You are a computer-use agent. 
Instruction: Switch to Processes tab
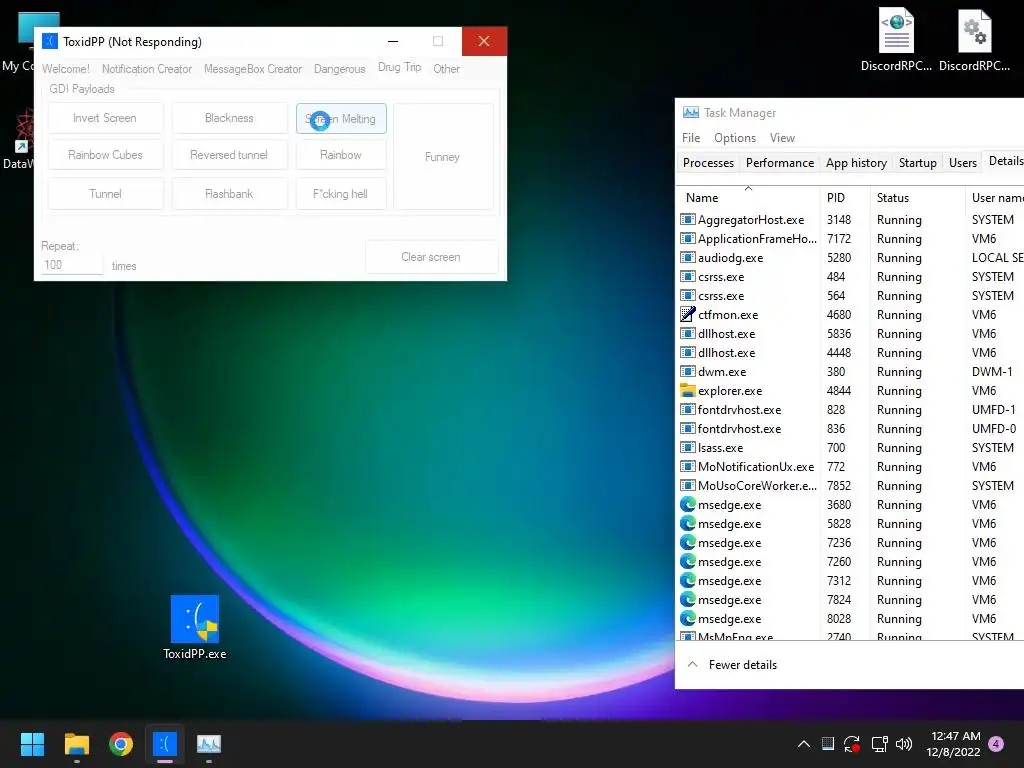[x=708, y=163]
